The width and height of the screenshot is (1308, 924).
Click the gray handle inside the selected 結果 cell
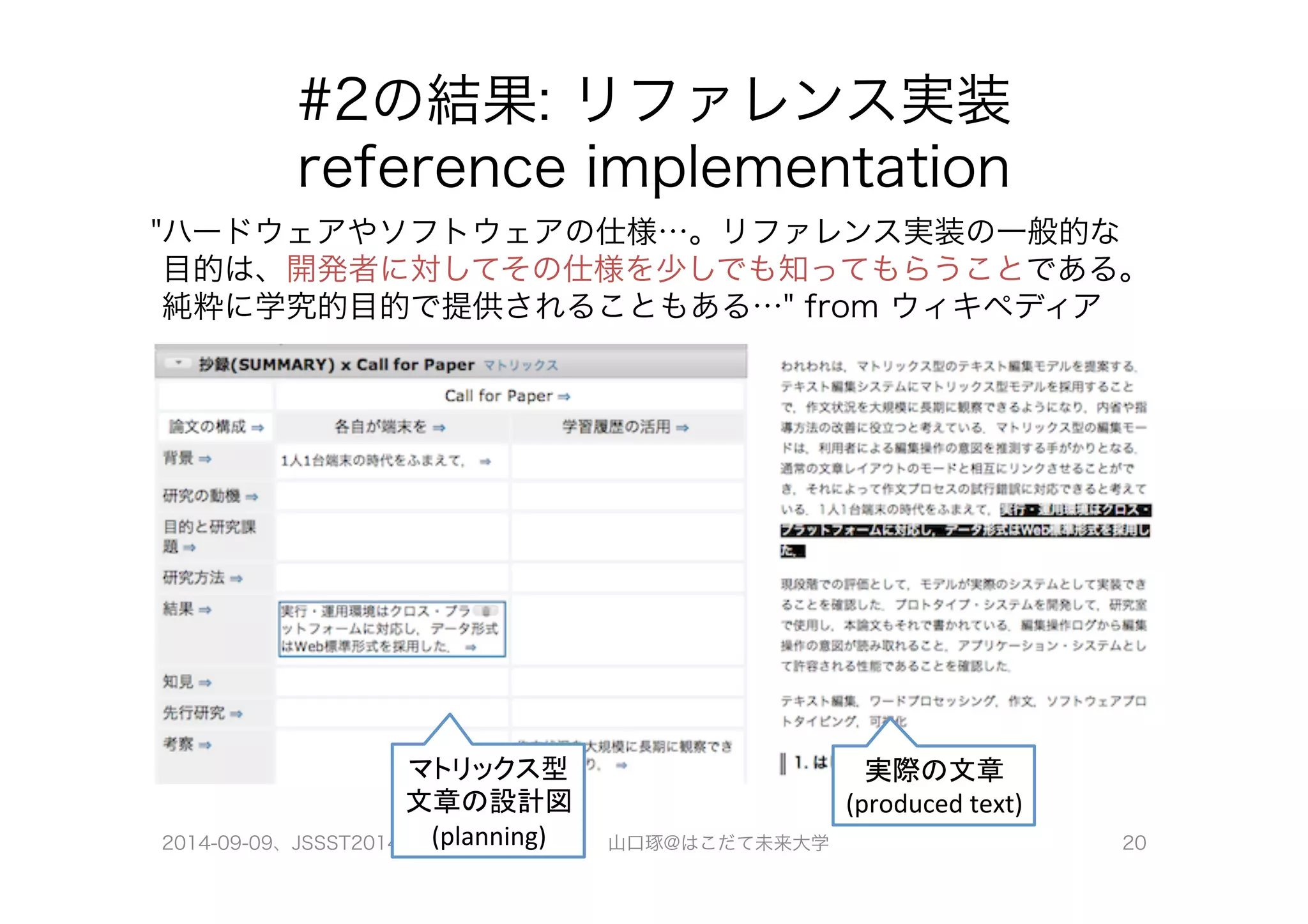coord(487,610)
